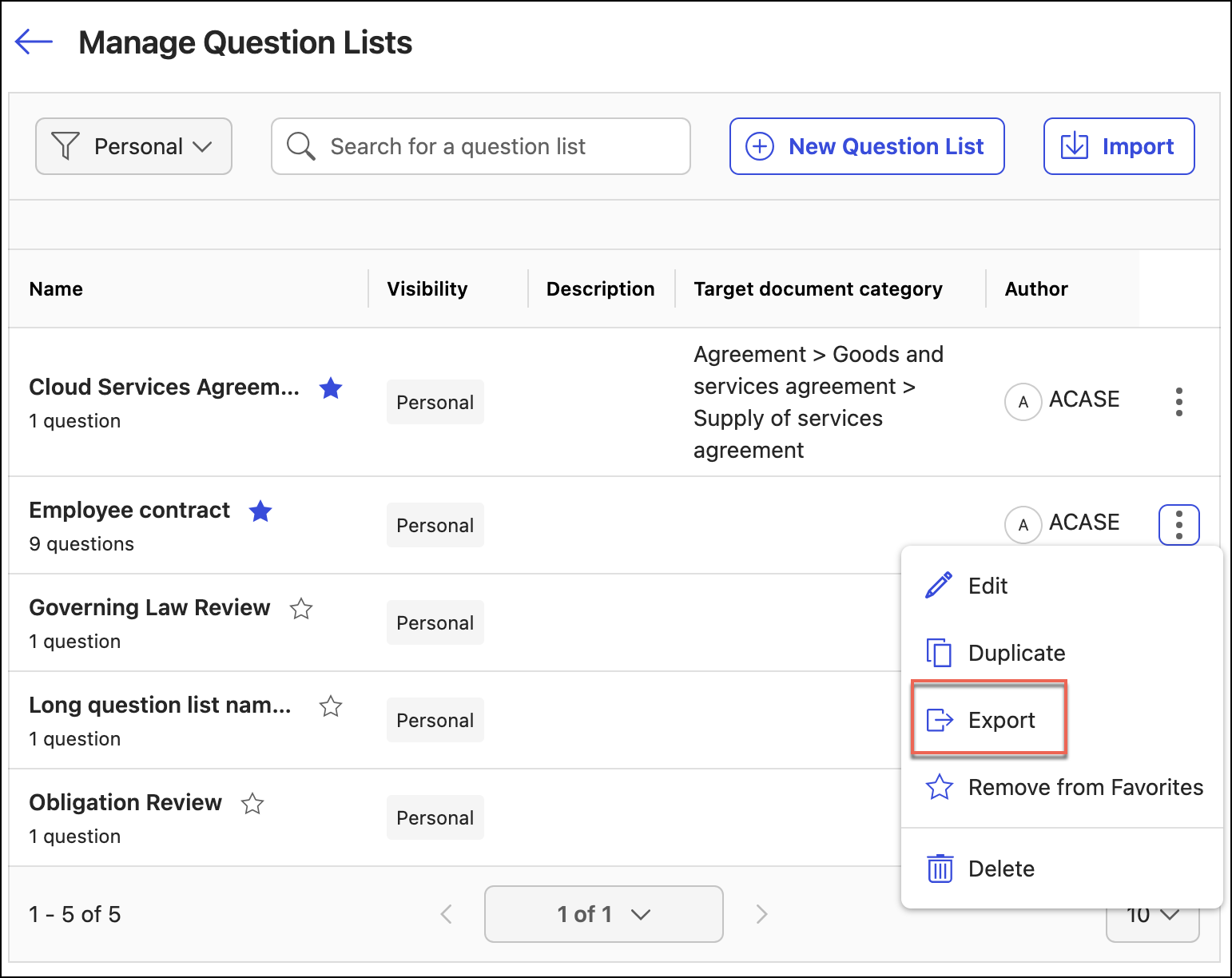Screen dimensions: 1232x978
Task: Toggle the favorite star for Employee contract
Action: point(260,511)
